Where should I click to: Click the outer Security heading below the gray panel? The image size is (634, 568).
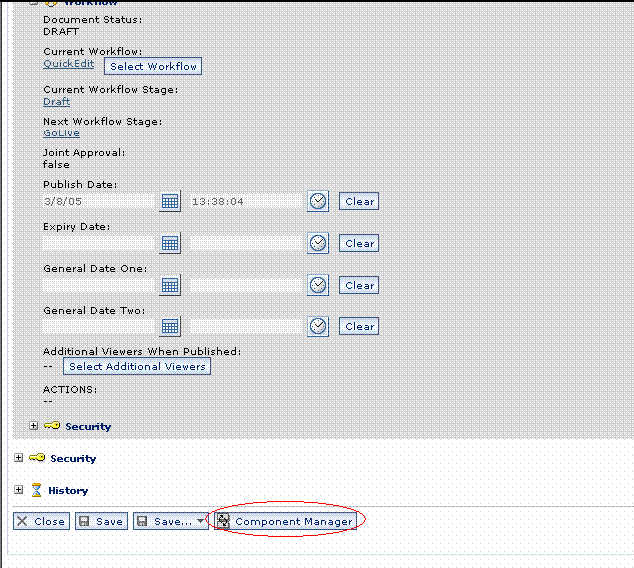(73, 458)
